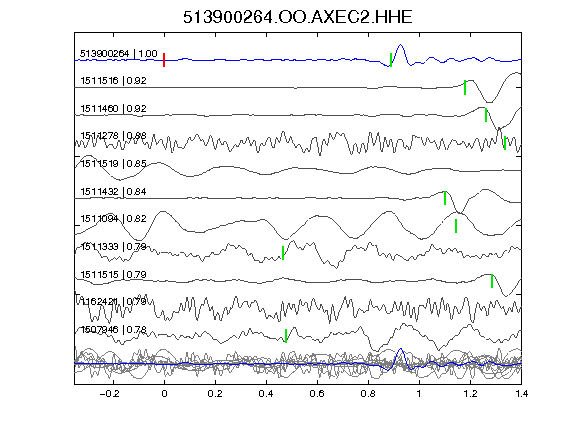Click the blue waveform peak on the top trace
The height and width of the screenshot is (432, 576).
400,45
